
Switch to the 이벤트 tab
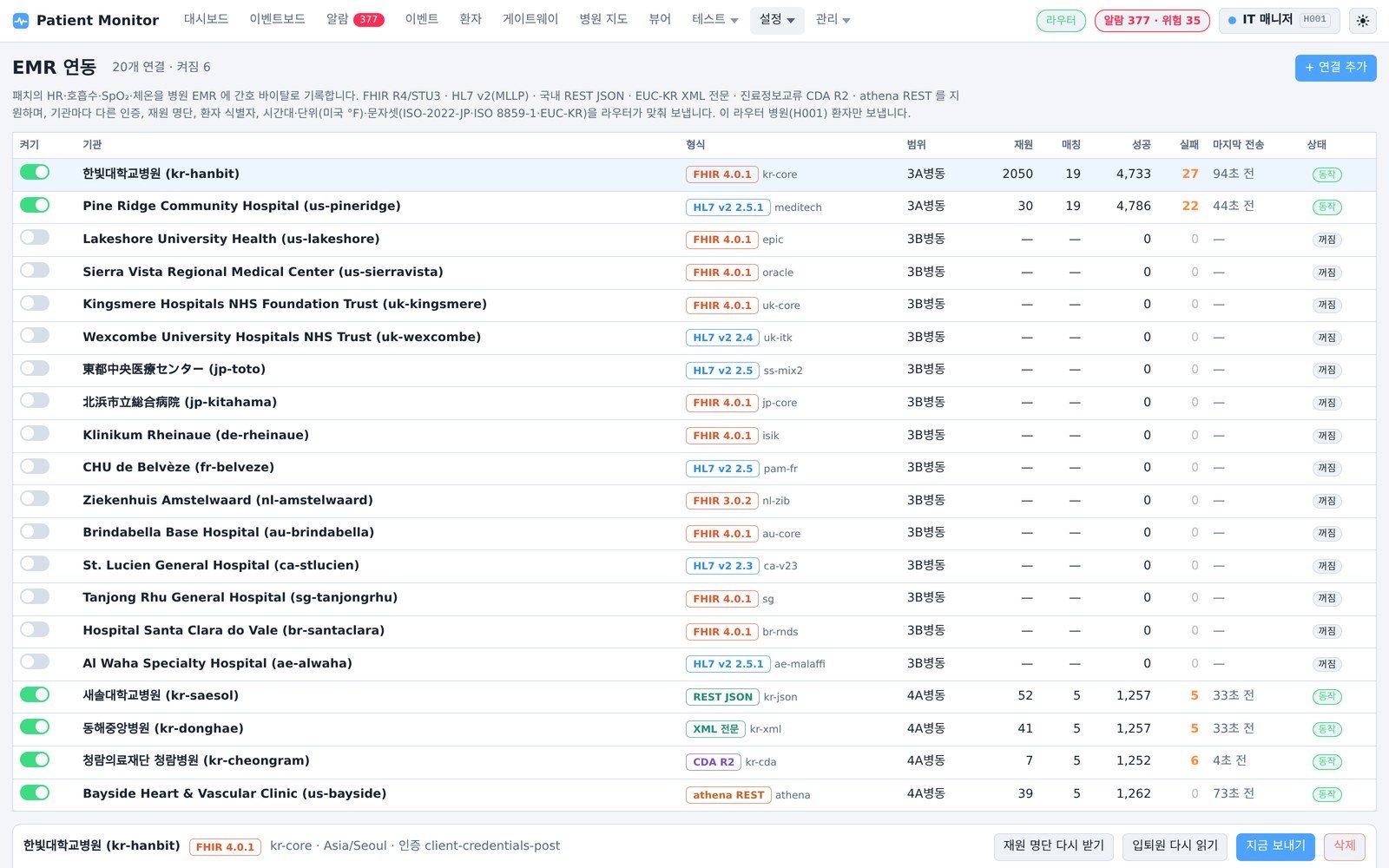coord(422,20)
